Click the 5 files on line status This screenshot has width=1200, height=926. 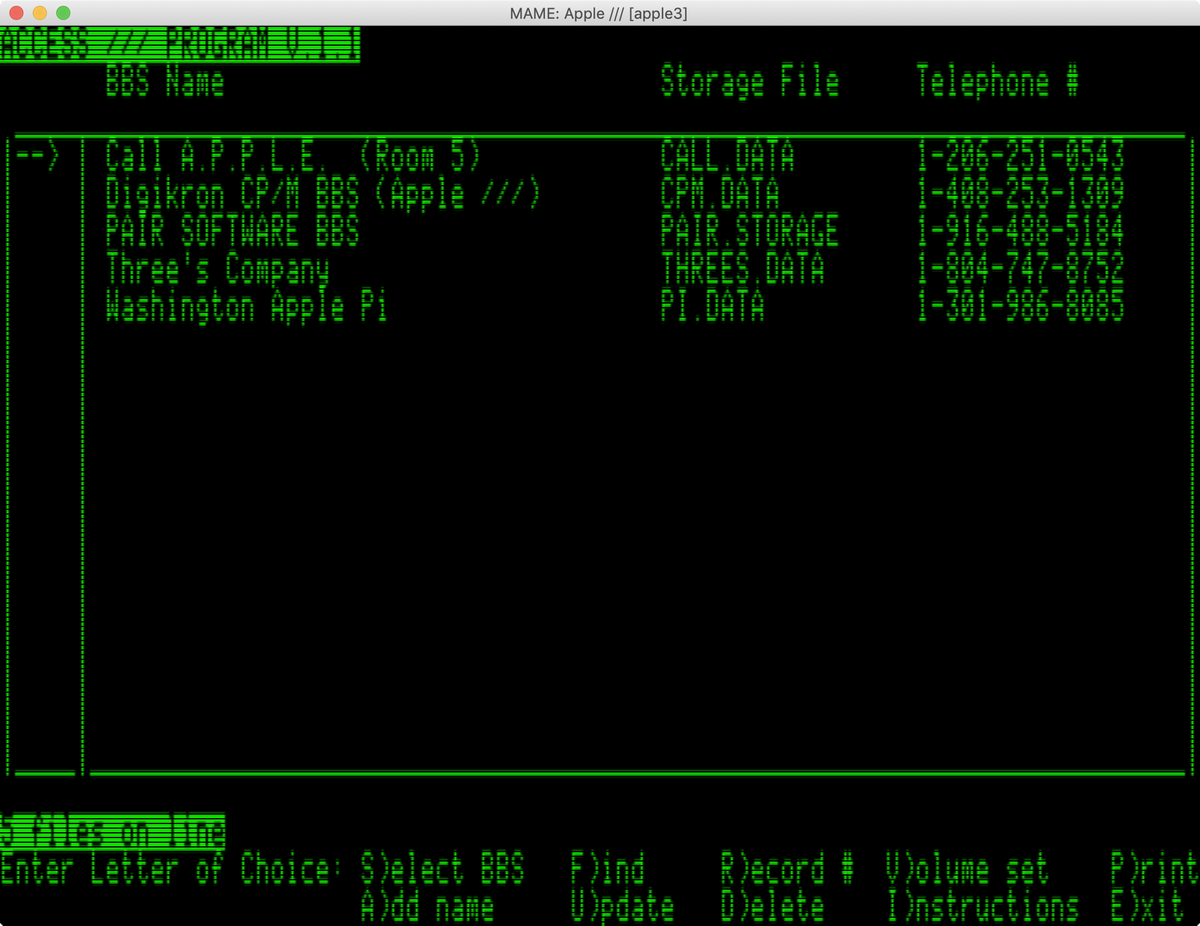click(112, 831)
